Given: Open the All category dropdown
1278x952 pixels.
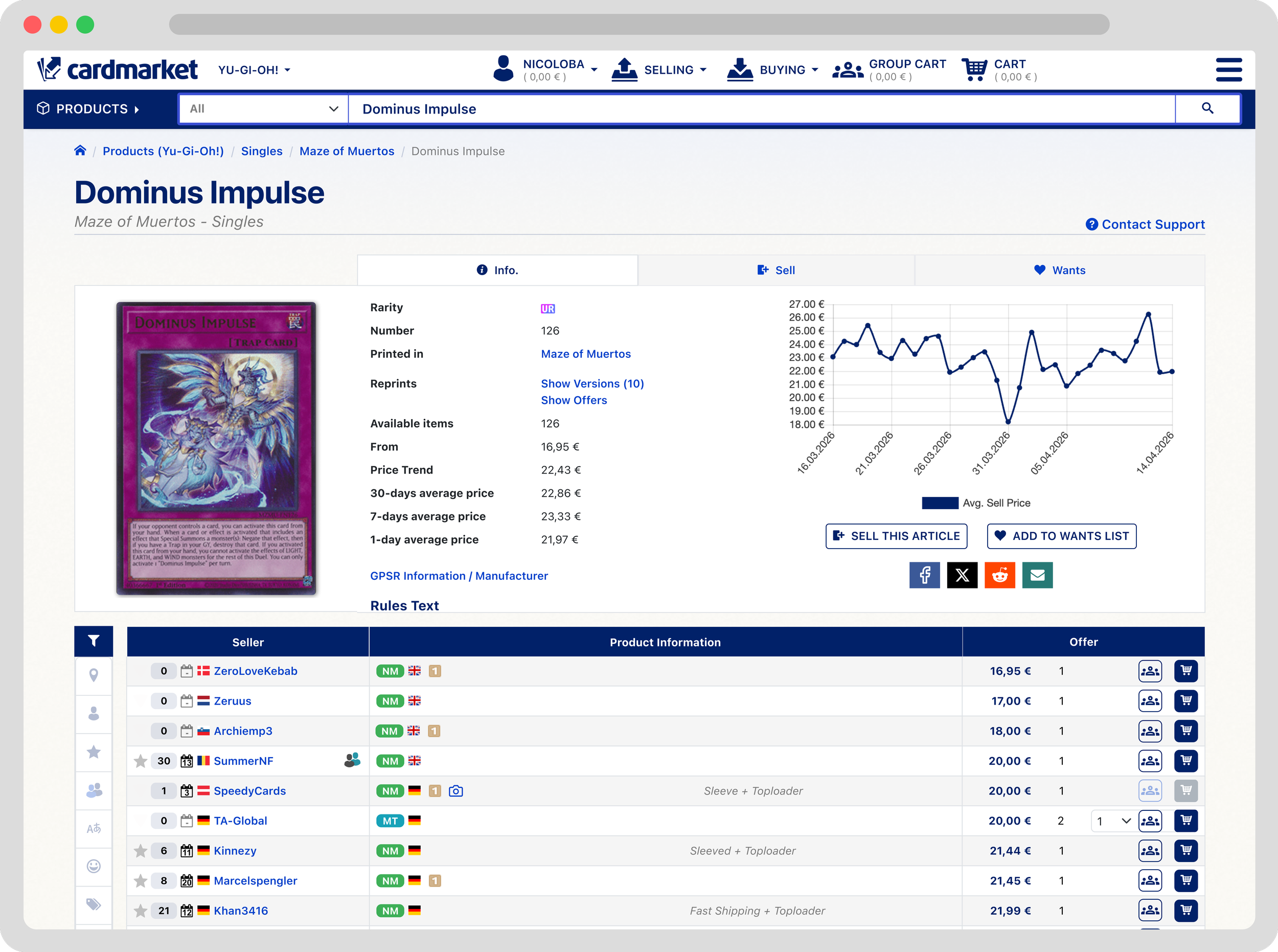Looking at the screenshot, I should [263, 108].
